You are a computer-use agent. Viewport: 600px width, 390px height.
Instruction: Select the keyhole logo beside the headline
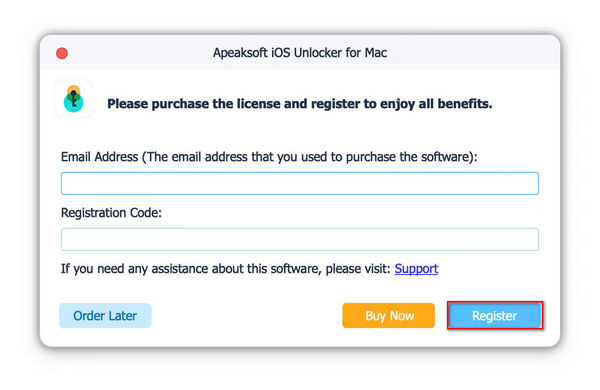point(73,99)
